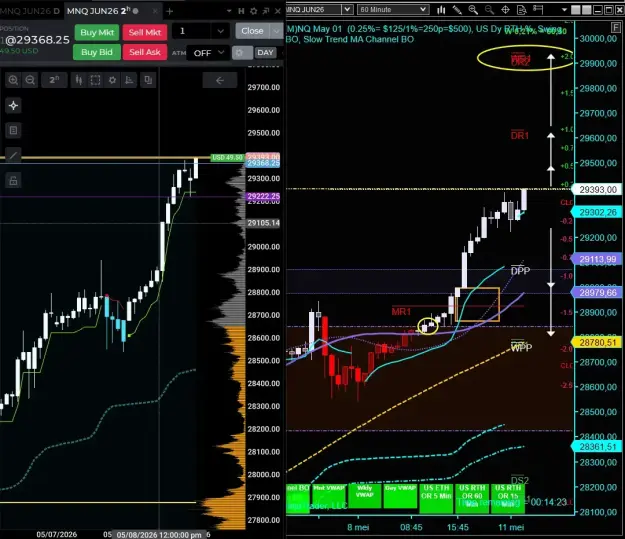Click the 29105.14 gray price label
Viewport: 625px width, 539px height.
[263, 223]
